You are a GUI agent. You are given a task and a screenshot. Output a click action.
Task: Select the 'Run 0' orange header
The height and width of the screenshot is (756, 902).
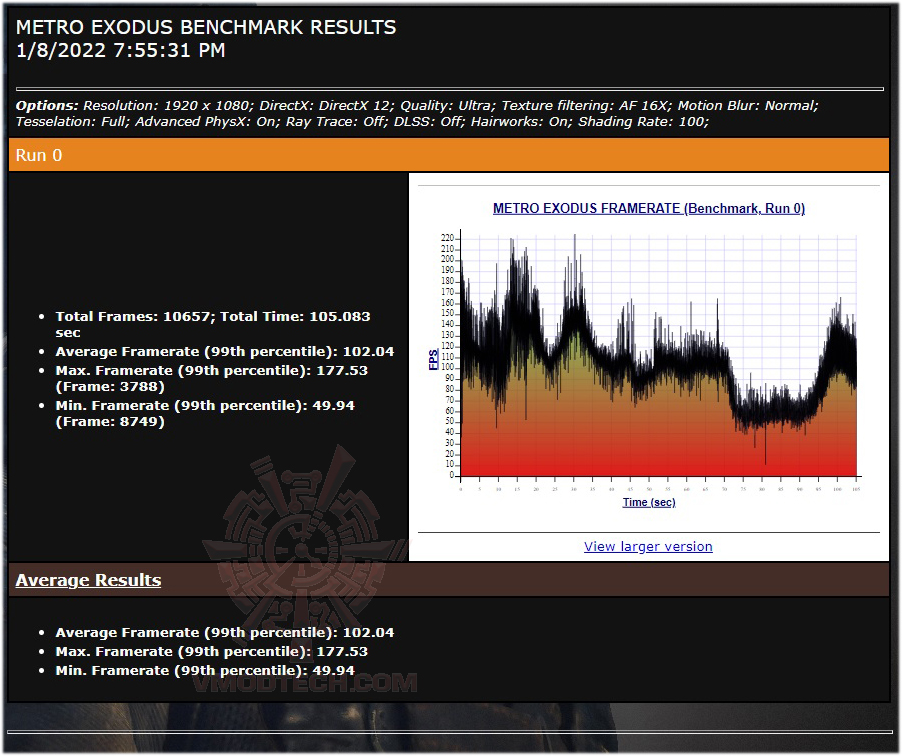click(449, 155)
